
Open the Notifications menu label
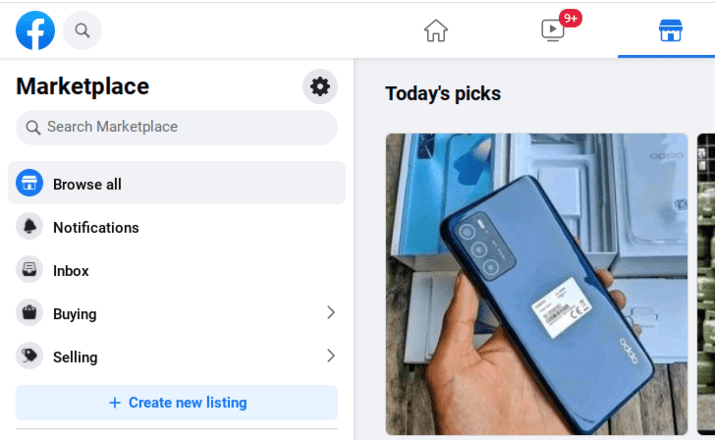96,227
